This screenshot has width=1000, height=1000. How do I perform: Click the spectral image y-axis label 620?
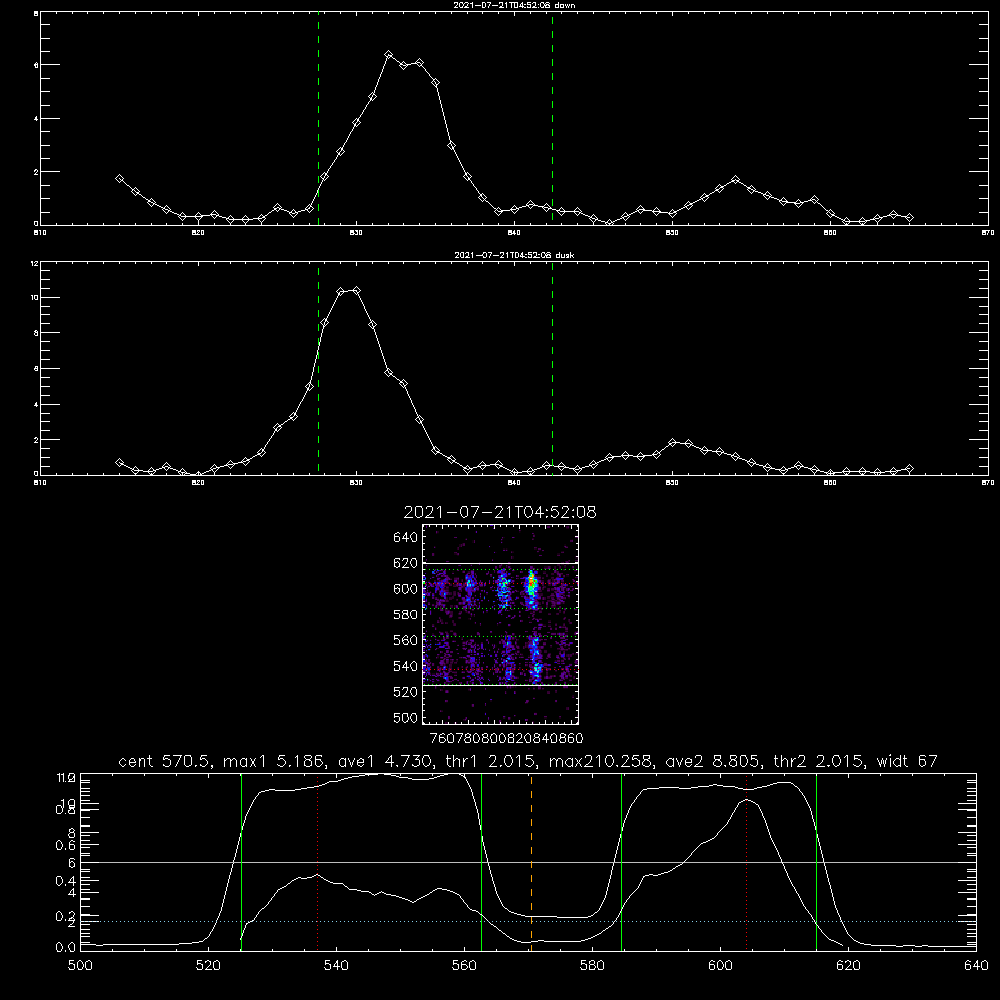click(x=405, y=563)
